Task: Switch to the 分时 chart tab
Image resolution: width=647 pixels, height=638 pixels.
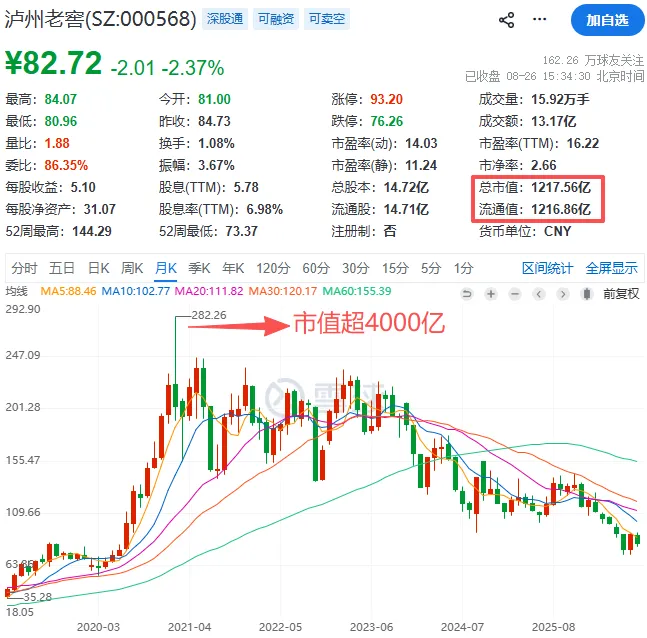Action: [24, 268]
